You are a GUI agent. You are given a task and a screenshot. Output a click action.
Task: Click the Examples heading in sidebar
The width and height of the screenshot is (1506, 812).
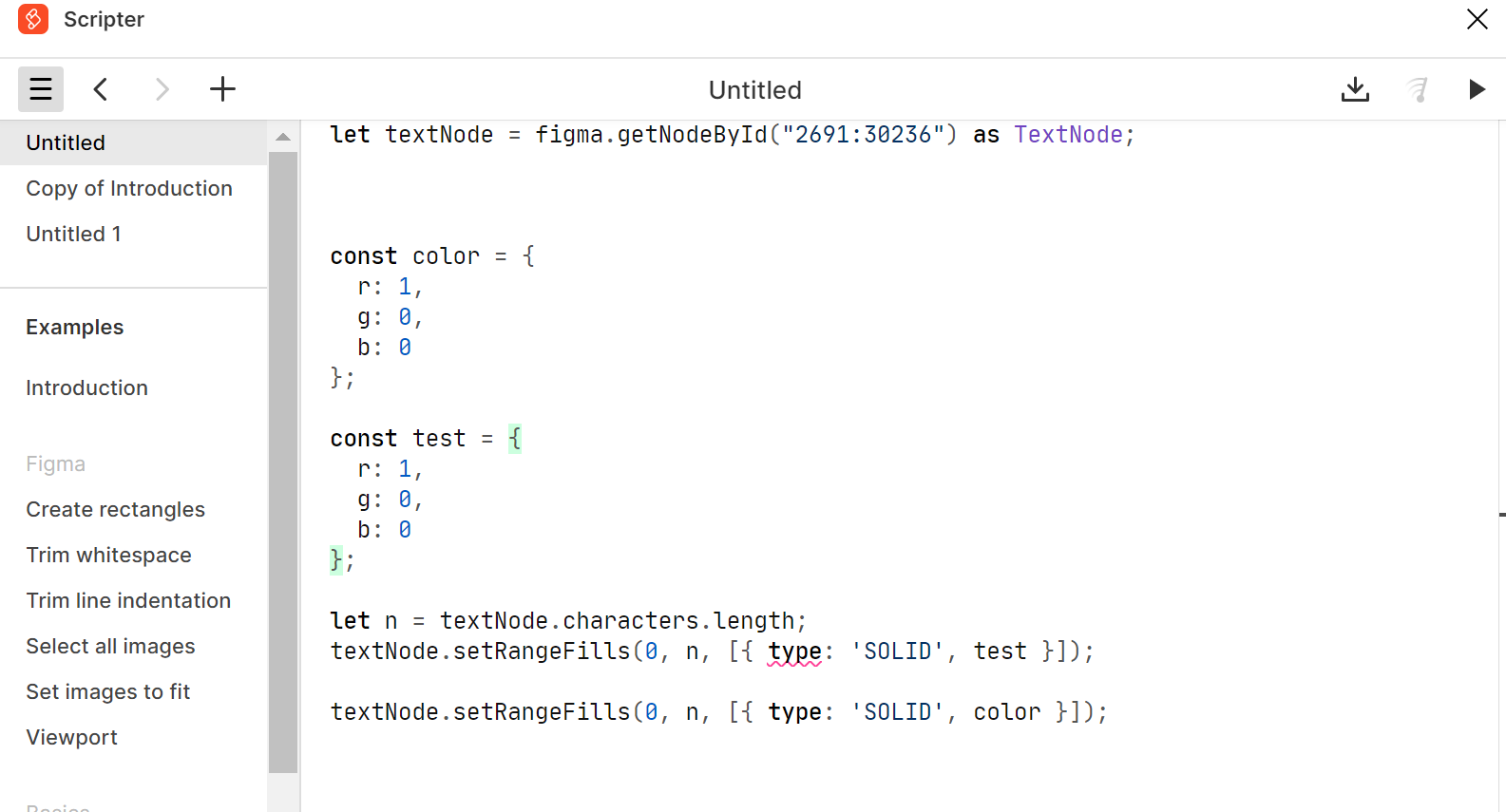[x=75, y=327]
